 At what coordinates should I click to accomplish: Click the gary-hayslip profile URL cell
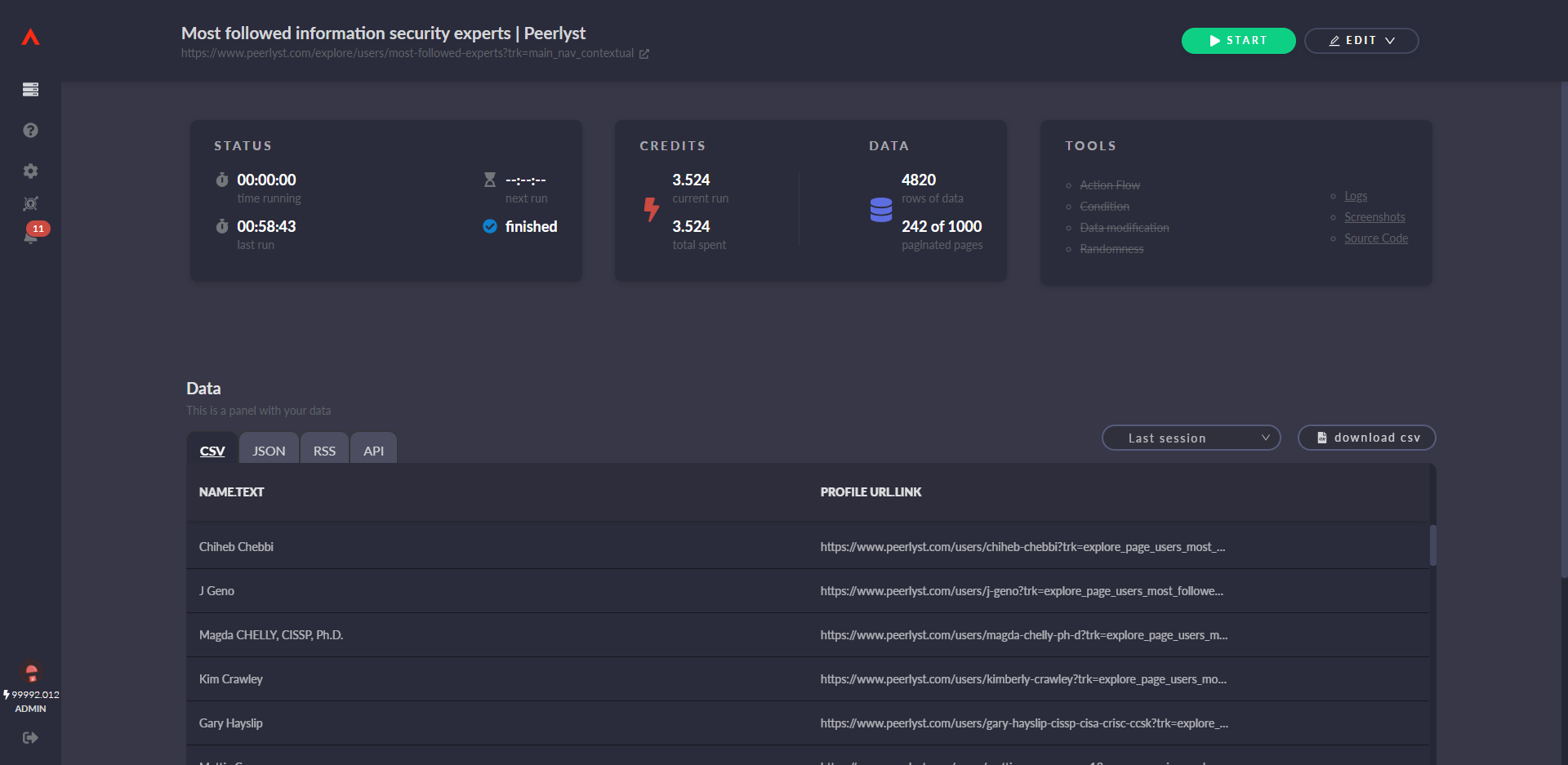(1024, 723)
